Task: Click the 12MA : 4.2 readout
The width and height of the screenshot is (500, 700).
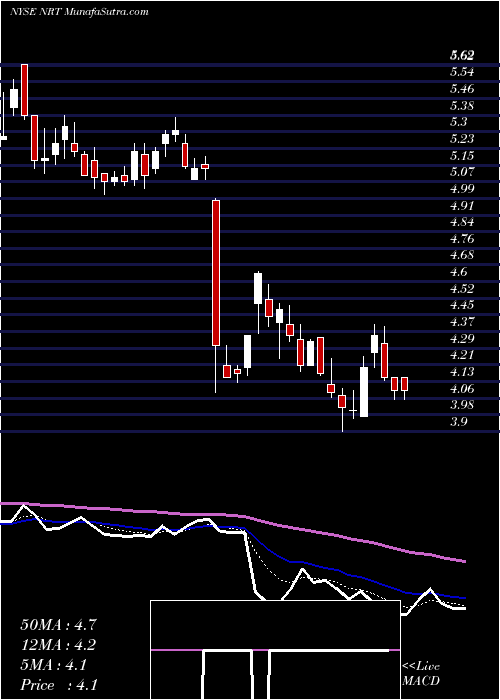Action: tap(58, 645)
